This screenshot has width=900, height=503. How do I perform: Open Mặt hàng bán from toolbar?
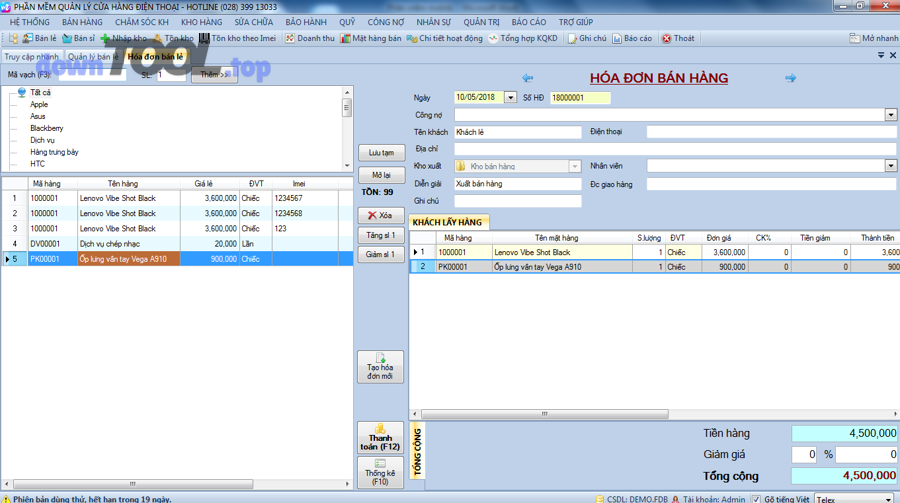point(371,39)
